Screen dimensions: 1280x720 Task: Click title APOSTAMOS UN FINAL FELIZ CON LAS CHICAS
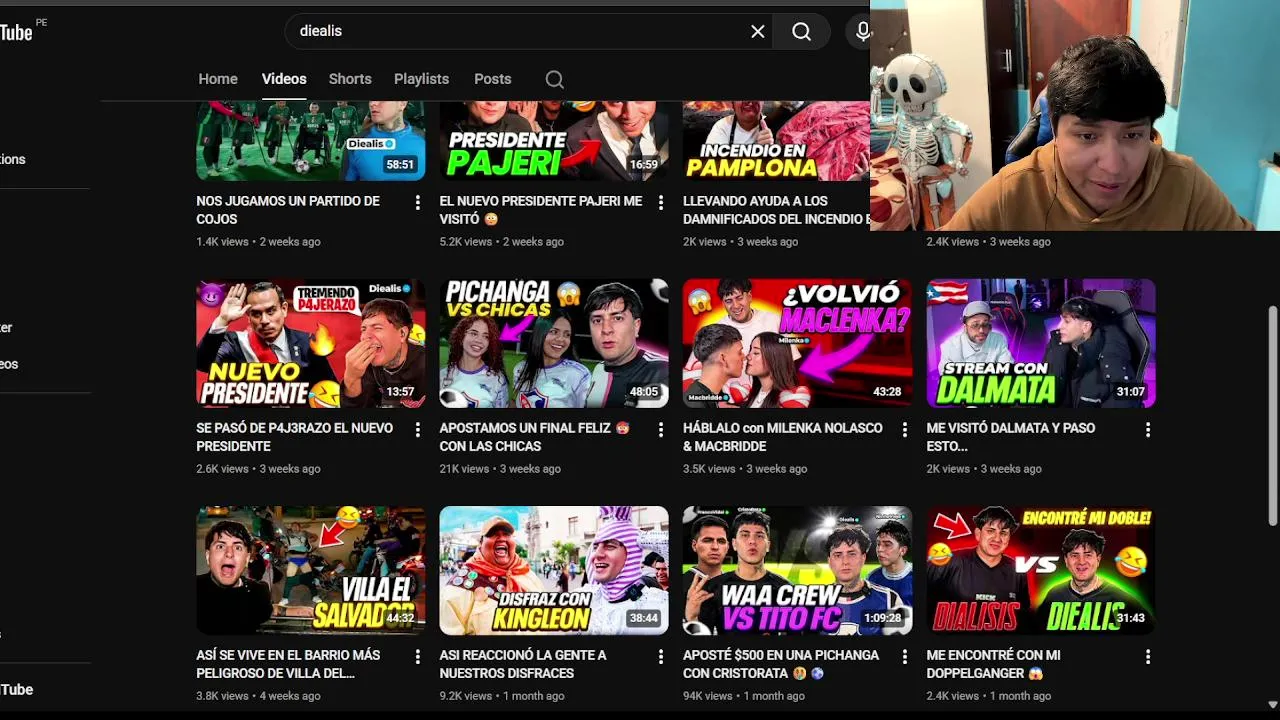coord(535,437)
